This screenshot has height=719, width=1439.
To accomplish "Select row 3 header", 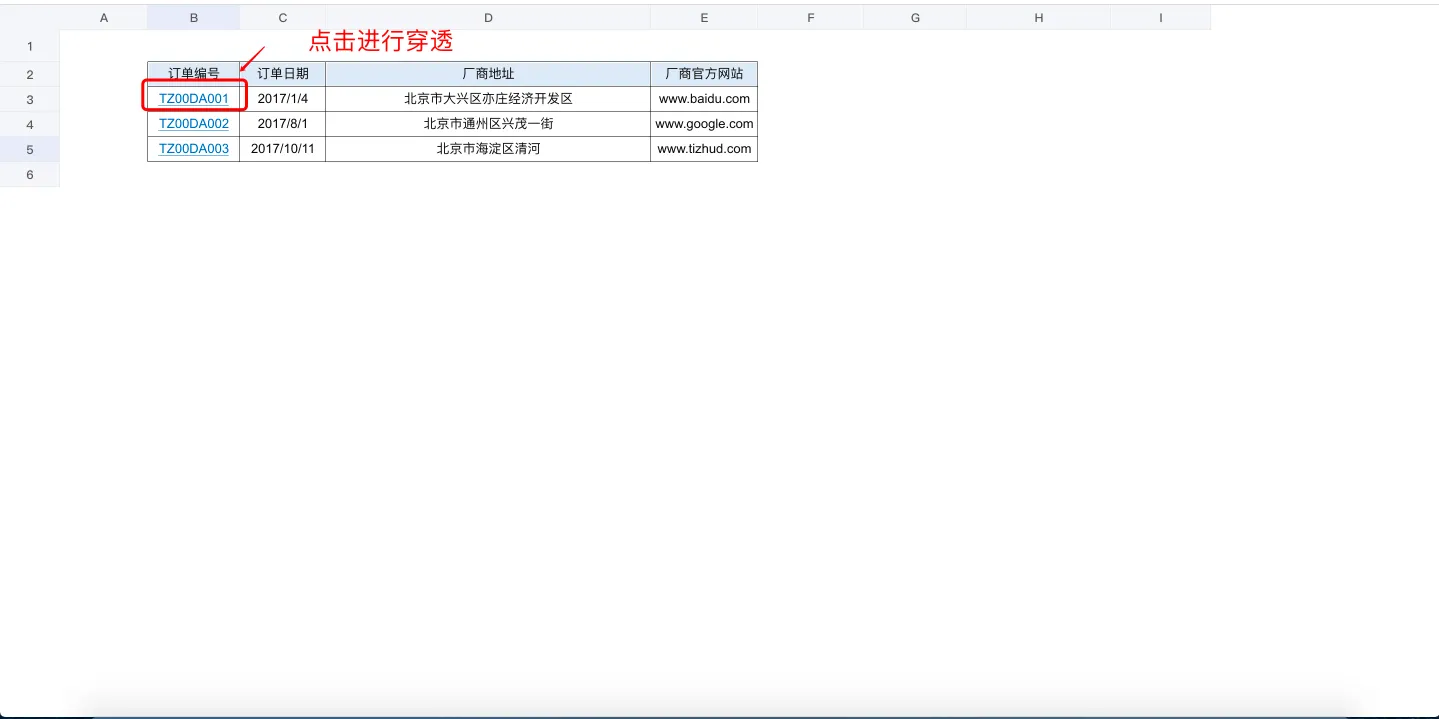I will pyautogui.click(x=30, y=99).
